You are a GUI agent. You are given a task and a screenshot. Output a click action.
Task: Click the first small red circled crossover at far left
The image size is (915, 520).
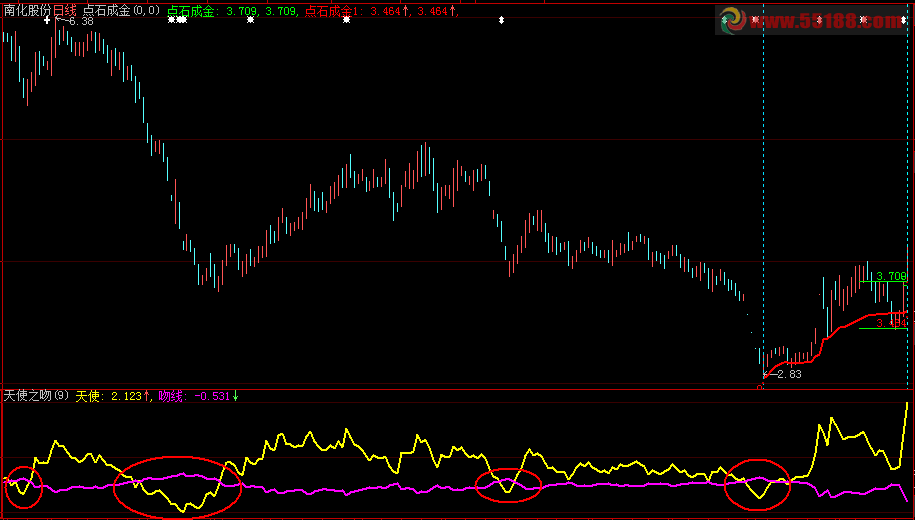tap(24, 486)
